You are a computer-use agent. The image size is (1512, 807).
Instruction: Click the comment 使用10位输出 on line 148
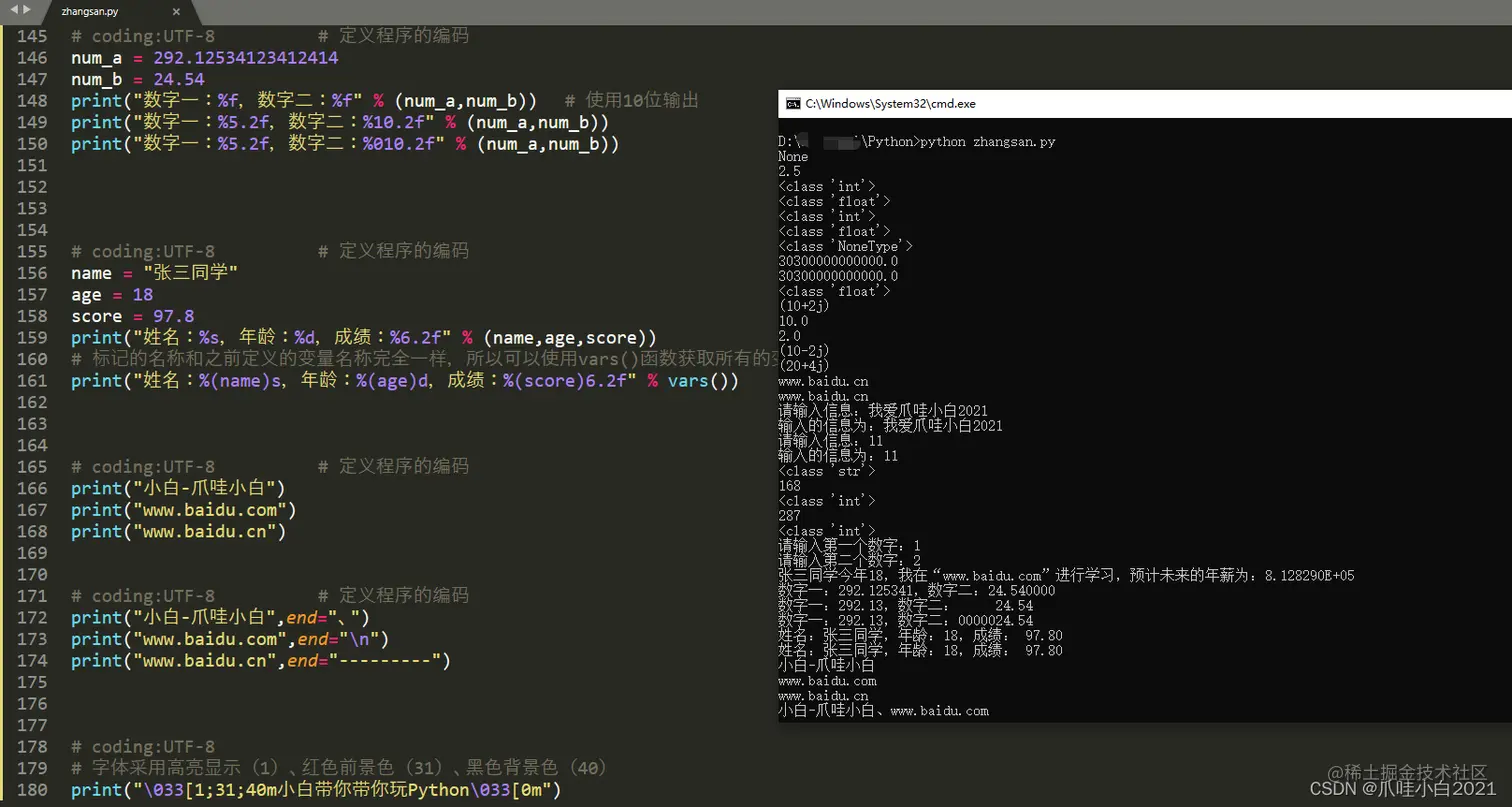[631, 101]
